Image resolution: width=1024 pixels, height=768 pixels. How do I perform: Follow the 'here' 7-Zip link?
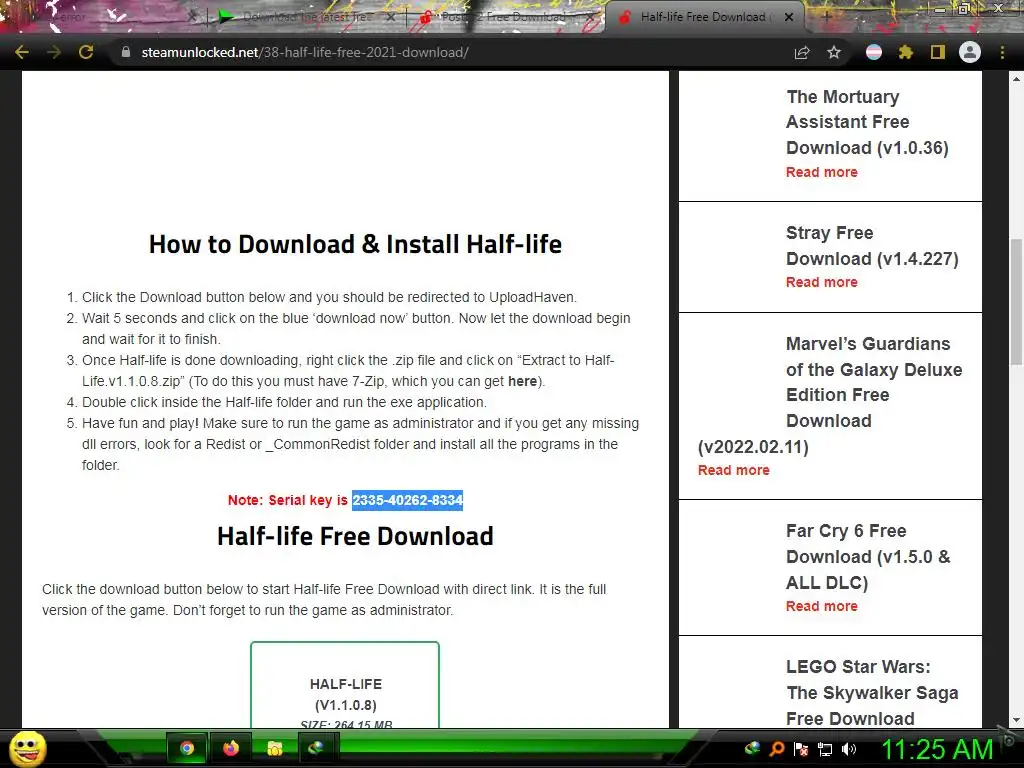click(x=522, y=381)
